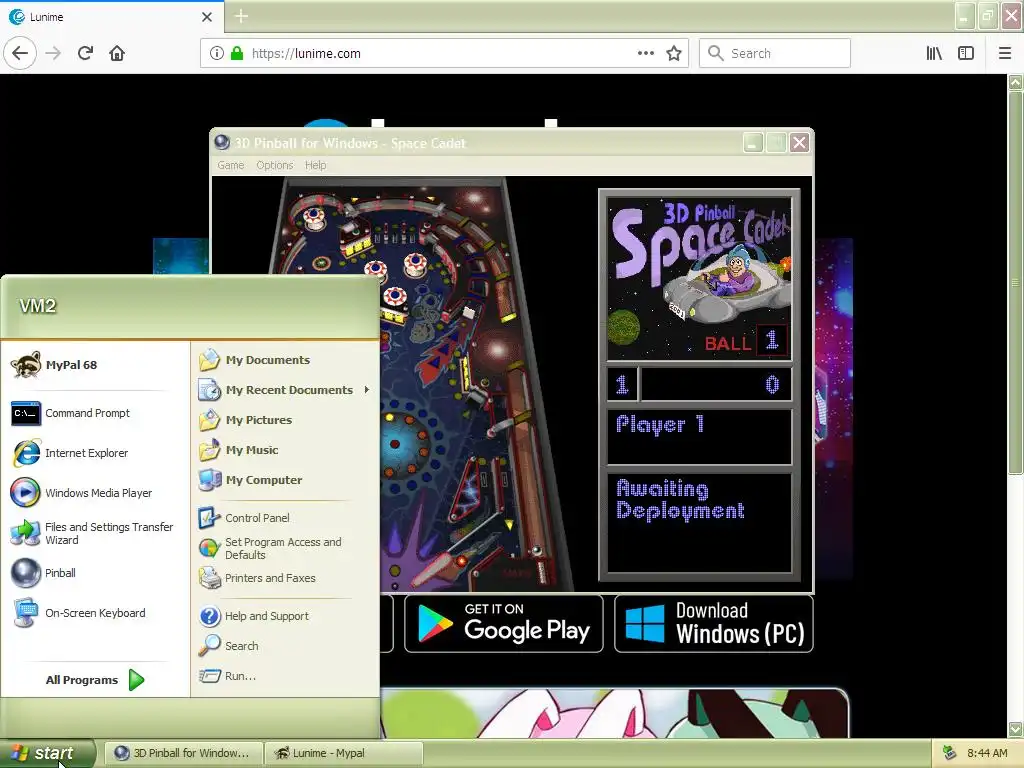Click the green secure padlock icon
Image resolution: width=1024 pixels, height=768 pixels.
237,53
